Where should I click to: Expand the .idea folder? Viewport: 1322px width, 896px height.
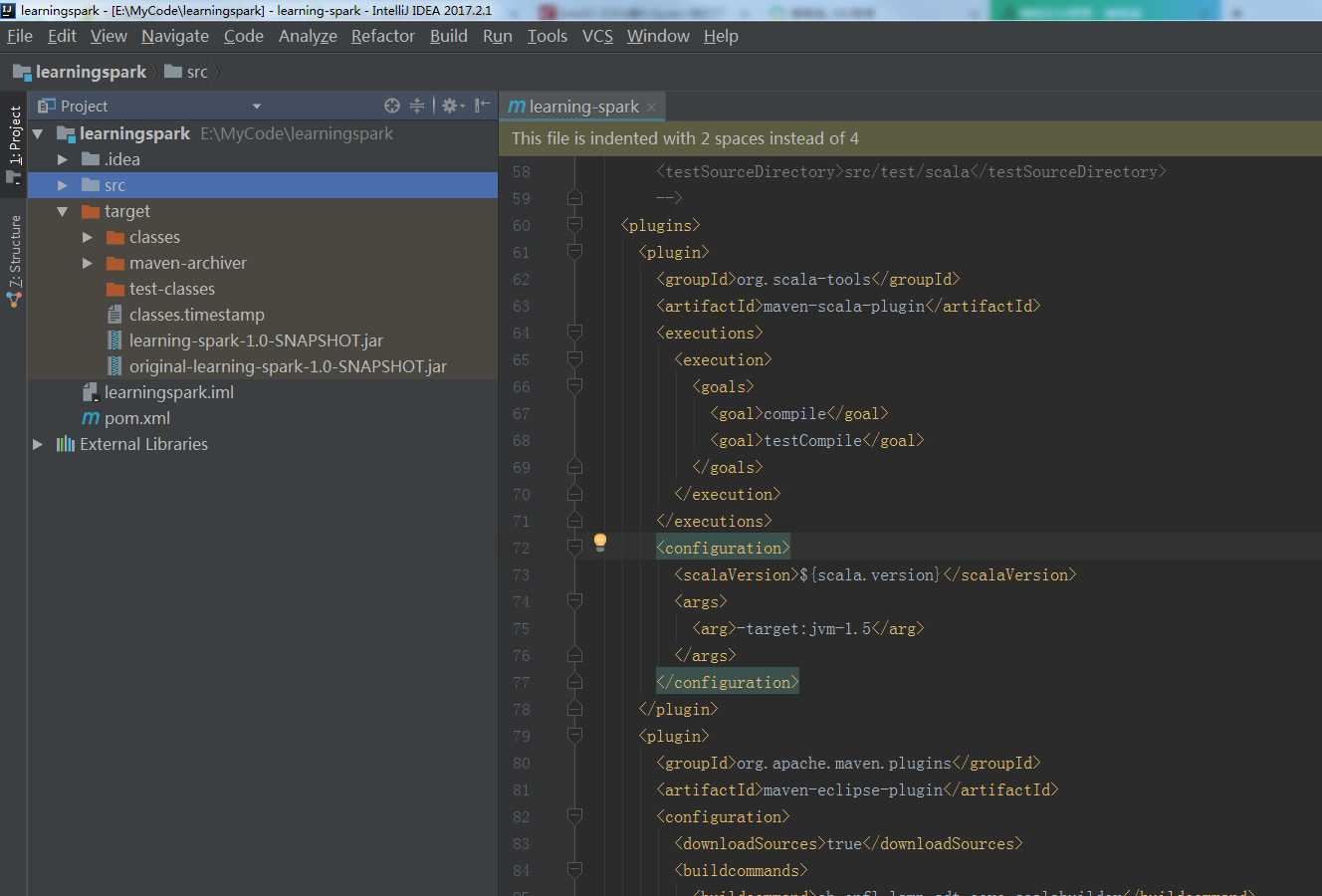pos(63,159)
